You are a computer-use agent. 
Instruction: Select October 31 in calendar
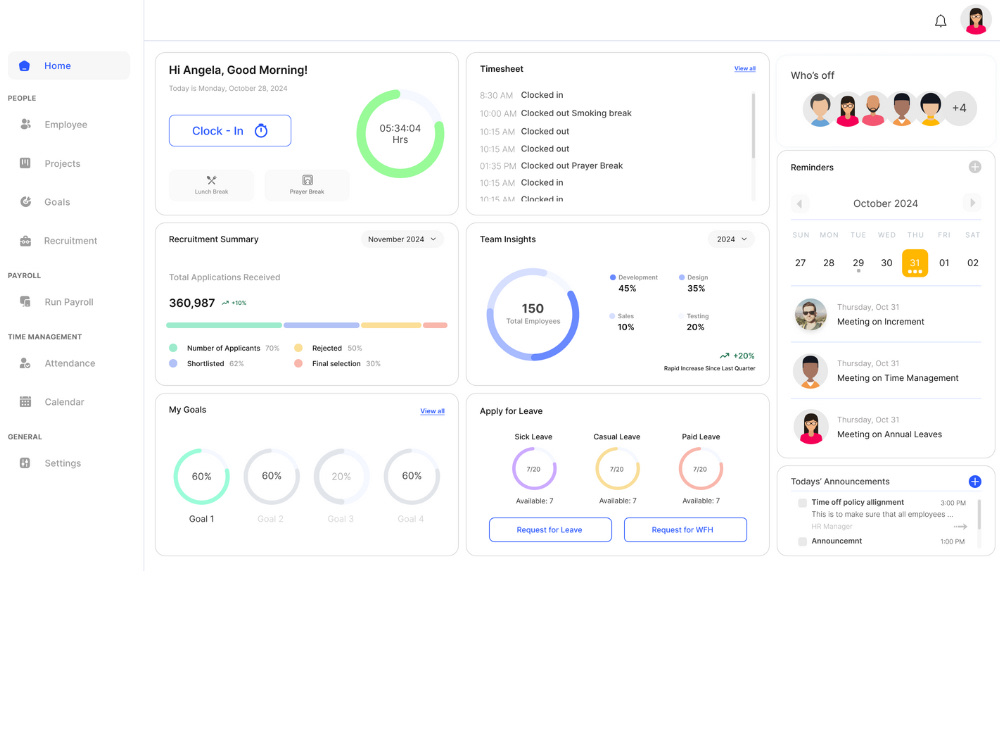[x=915, y=263]
